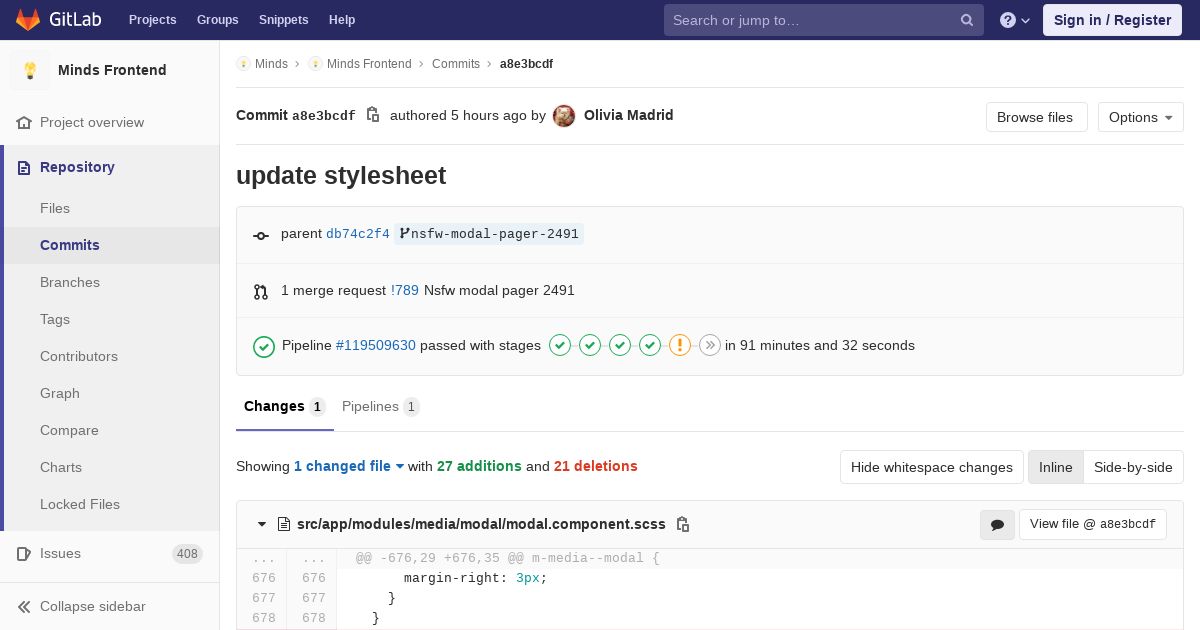1200x630 pixels.
Task: Open the skipped pipeline stage icon
Action: pyautogui.click(x=710, y=345)
